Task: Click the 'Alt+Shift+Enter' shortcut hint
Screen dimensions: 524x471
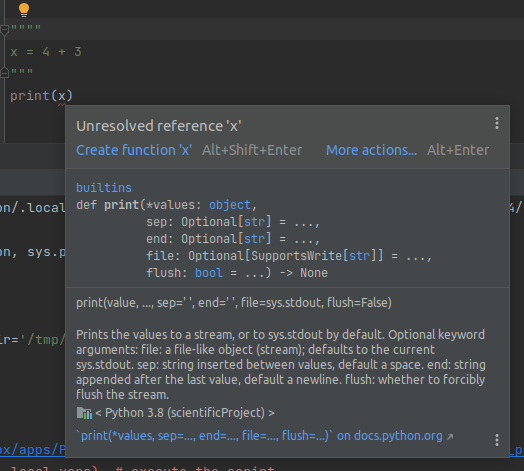Action: [x=252, y=150]
